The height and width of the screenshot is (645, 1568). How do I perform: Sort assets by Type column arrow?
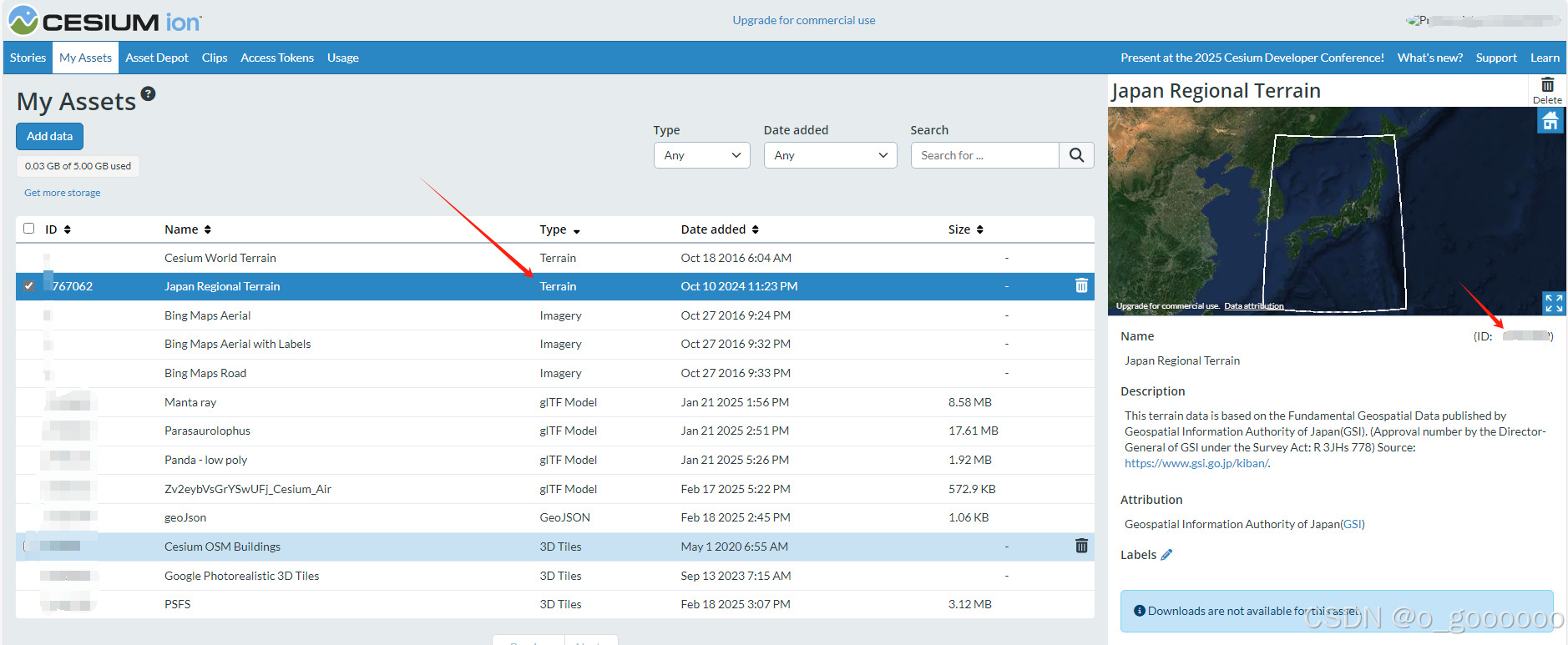577,230
